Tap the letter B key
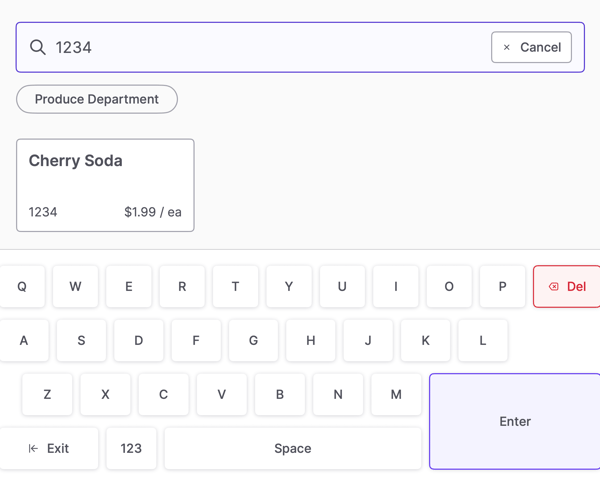 click(279, 394)
